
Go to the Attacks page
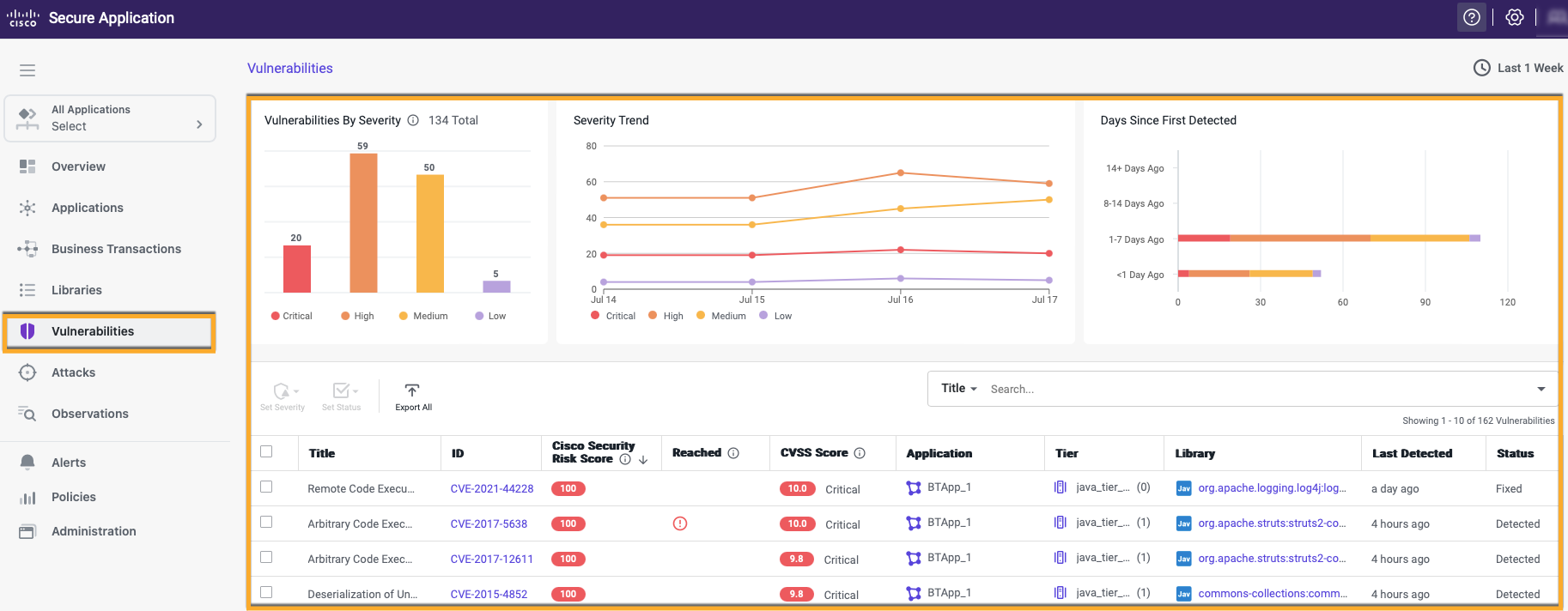73,372
